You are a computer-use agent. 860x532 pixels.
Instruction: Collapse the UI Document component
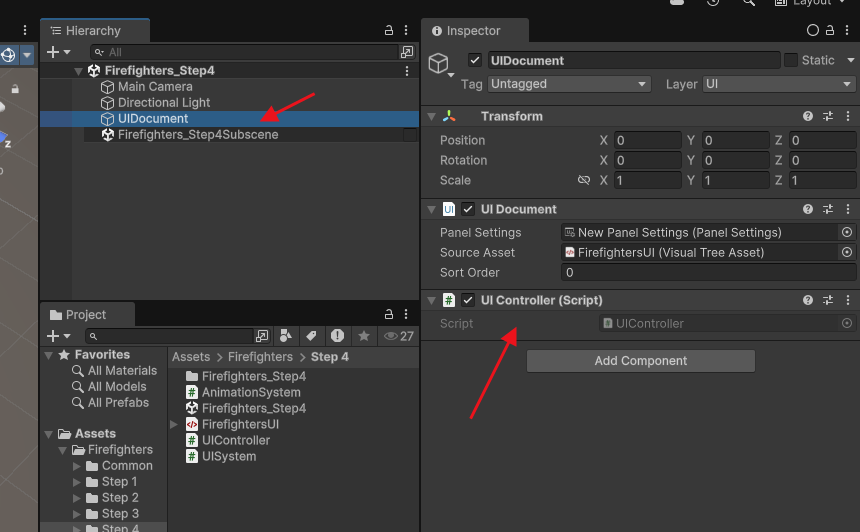432,209
